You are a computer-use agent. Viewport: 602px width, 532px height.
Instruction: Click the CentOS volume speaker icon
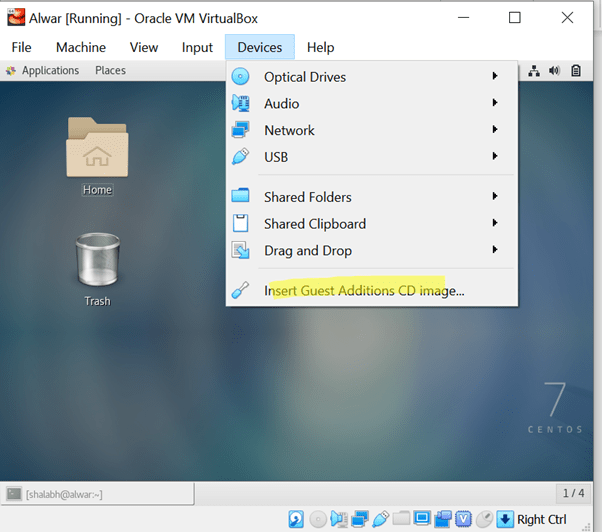click(555, 71)
